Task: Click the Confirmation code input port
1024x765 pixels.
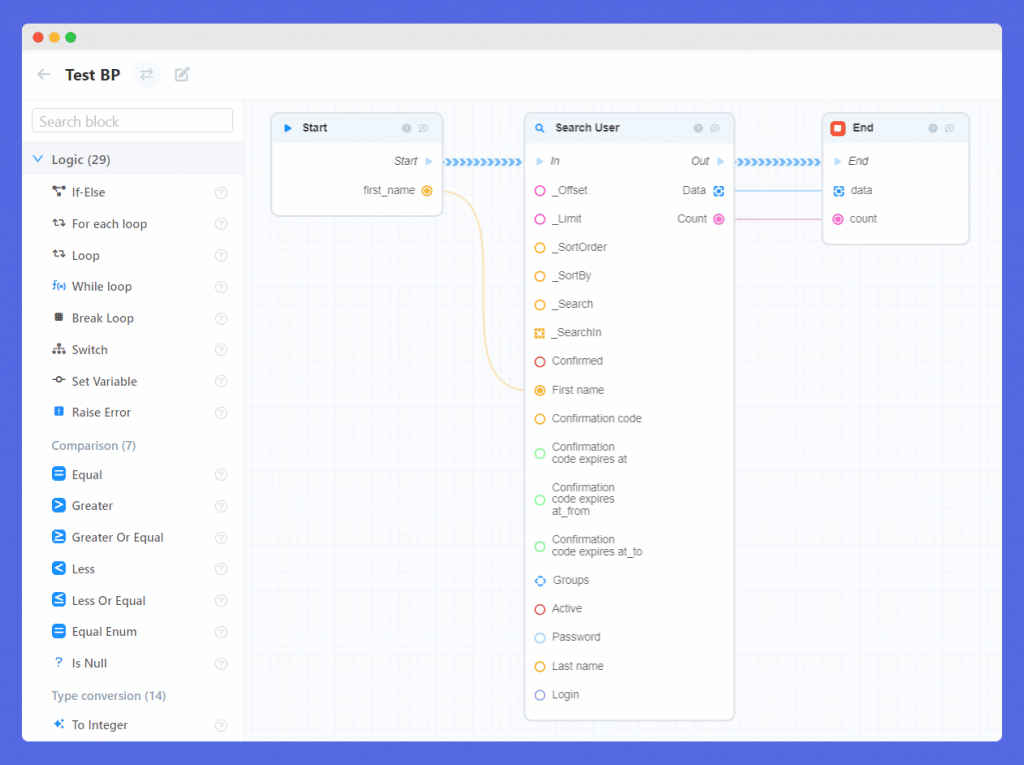Action: [x=540, y=419]
